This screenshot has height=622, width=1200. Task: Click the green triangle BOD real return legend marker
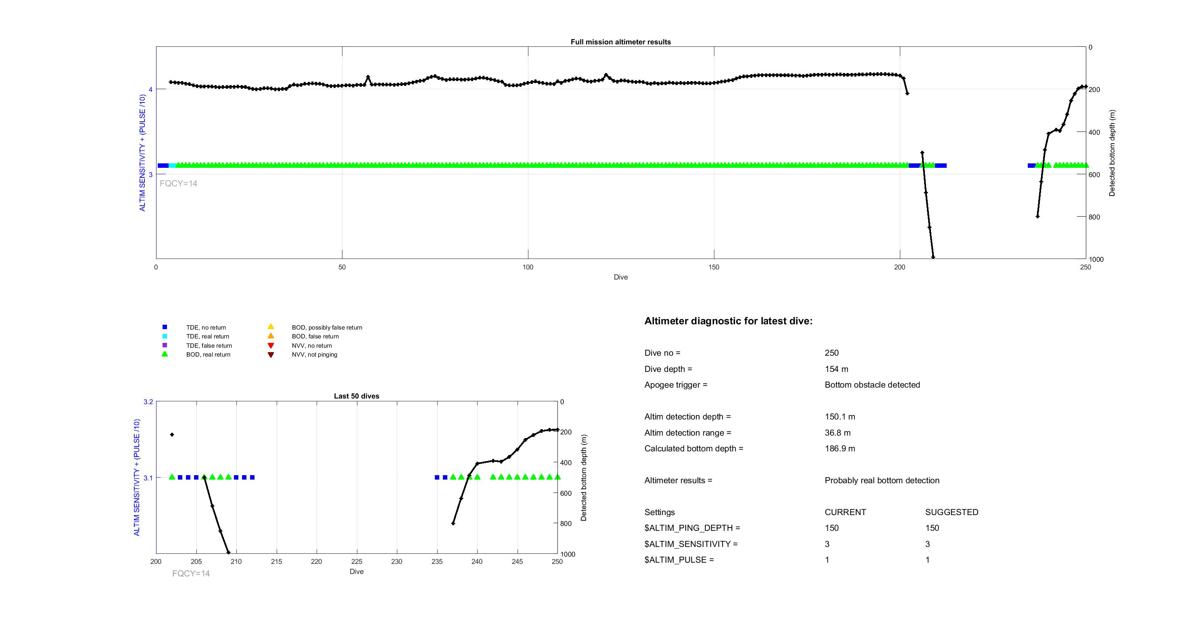165,354
